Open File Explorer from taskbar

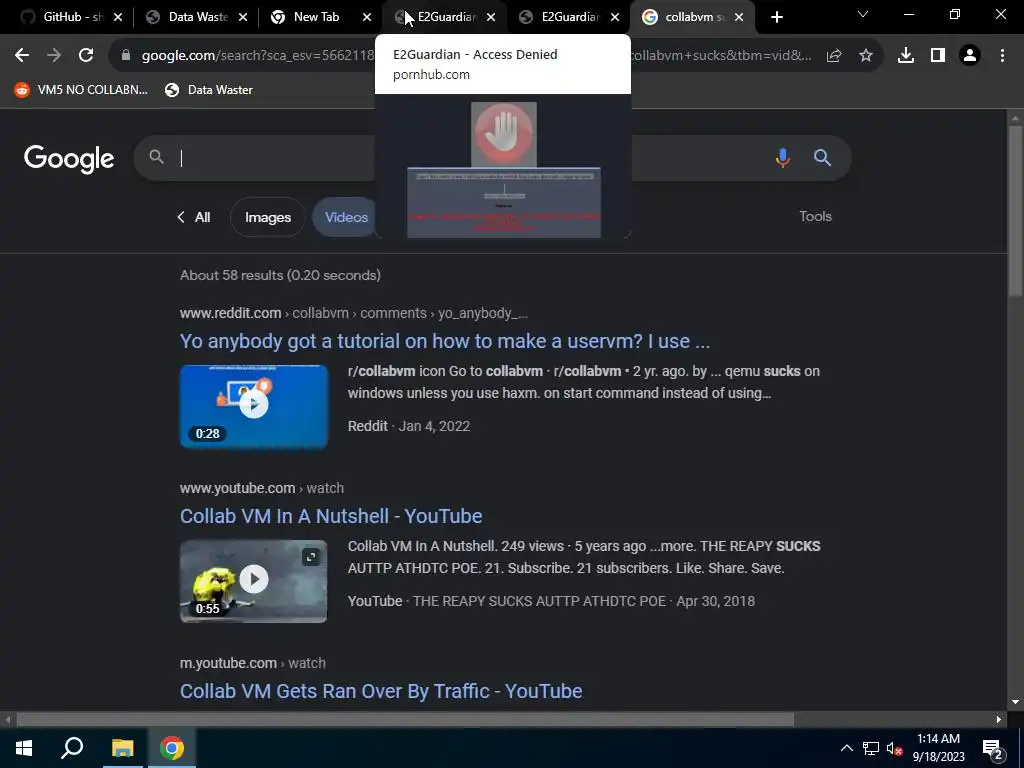tap(122, 748)
